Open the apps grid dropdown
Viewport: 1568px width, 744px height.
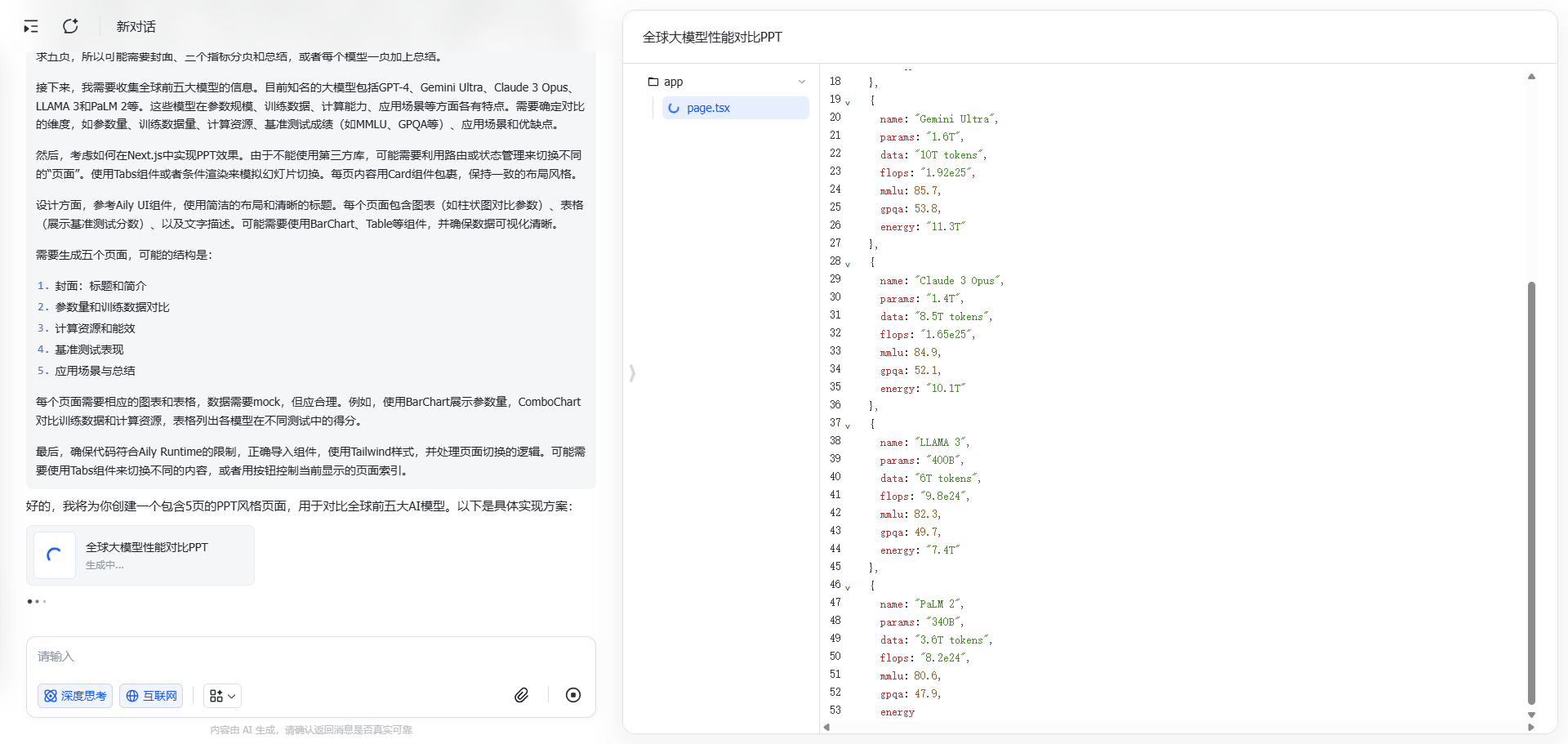(222, 696)
